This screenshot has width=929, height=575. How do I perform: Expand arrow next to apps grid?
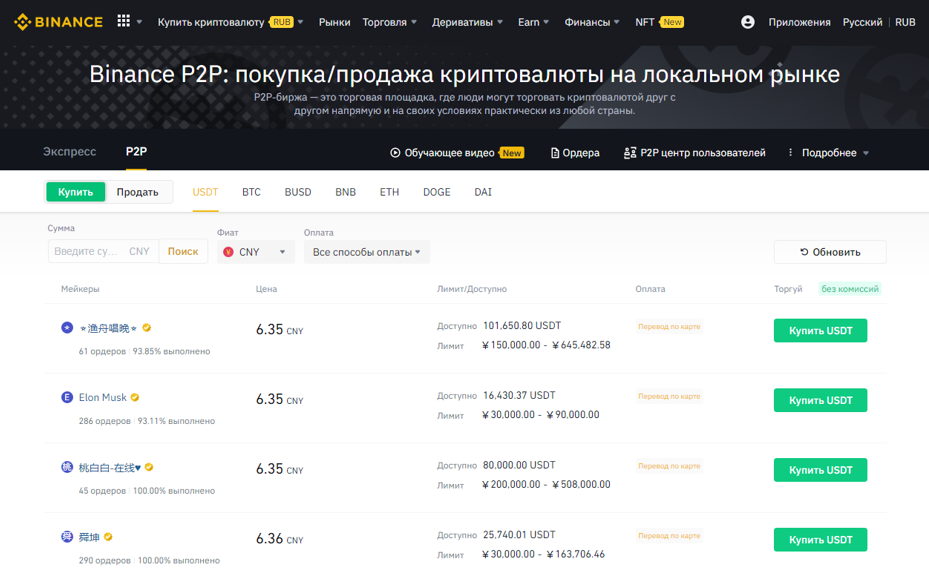(139, 22)
